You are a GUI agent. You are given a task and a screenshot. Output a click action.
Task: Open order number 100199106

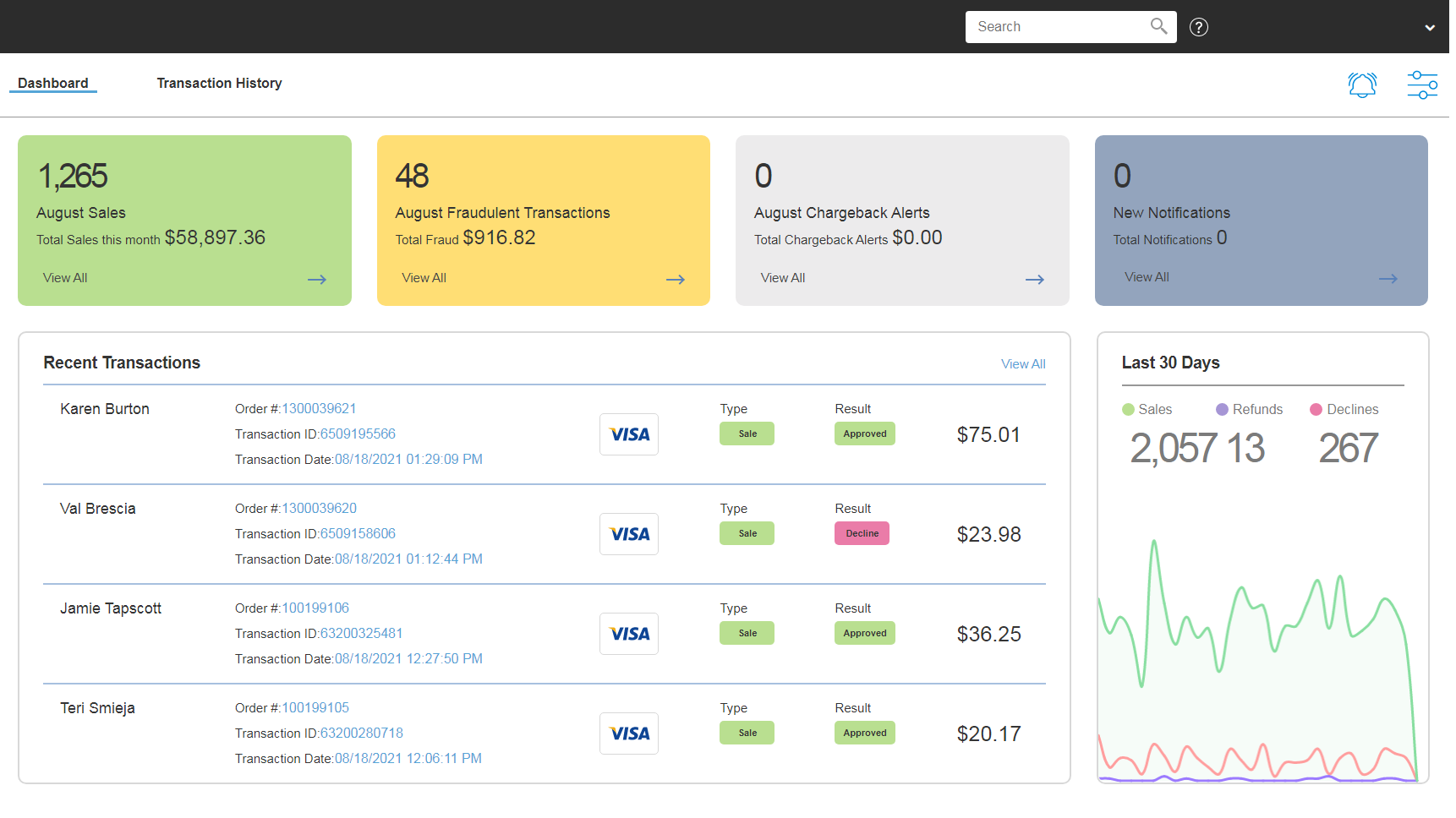315,608
